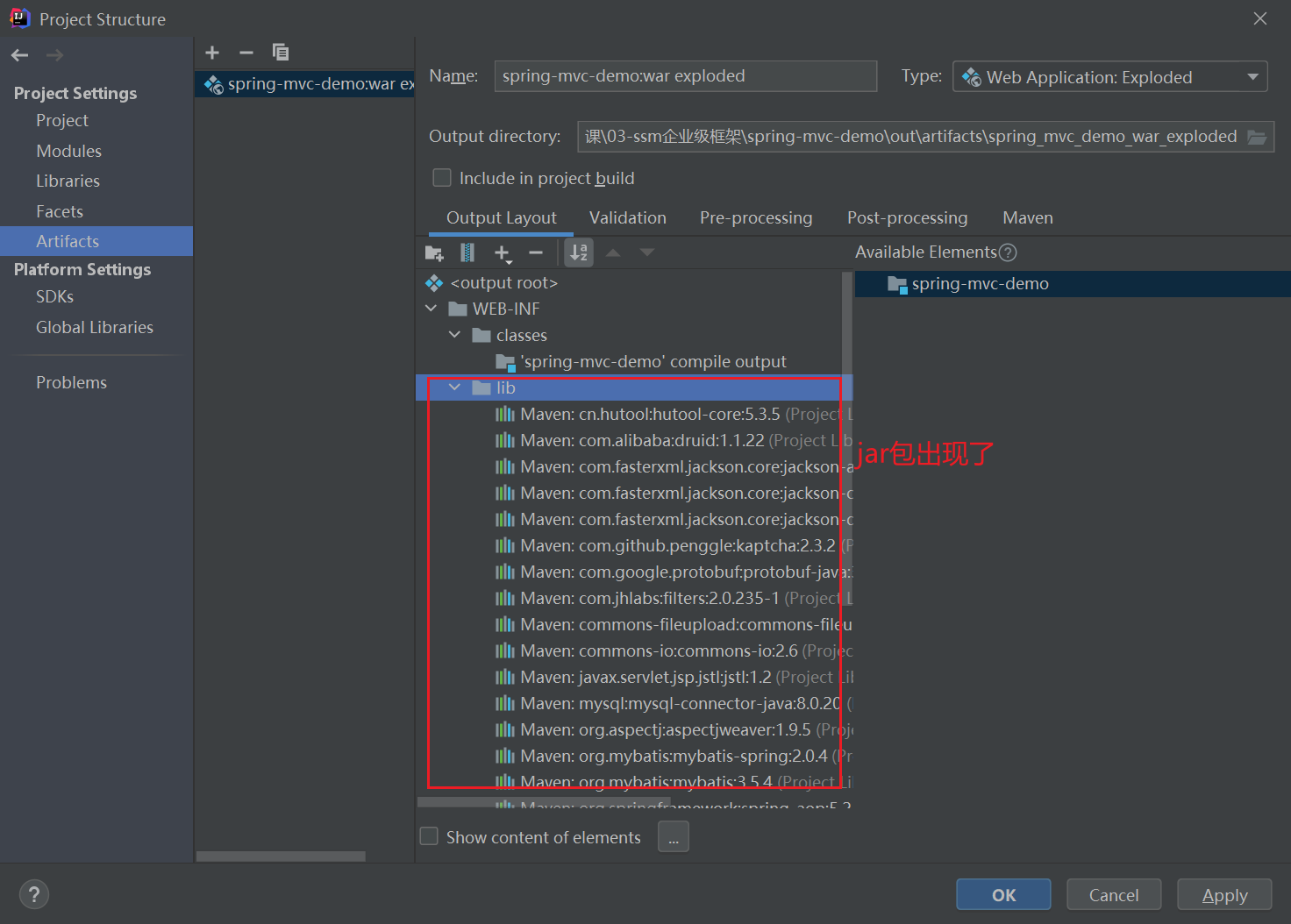Open the Post-processing tab
1291x924 pixels.
tap(907, 217)
